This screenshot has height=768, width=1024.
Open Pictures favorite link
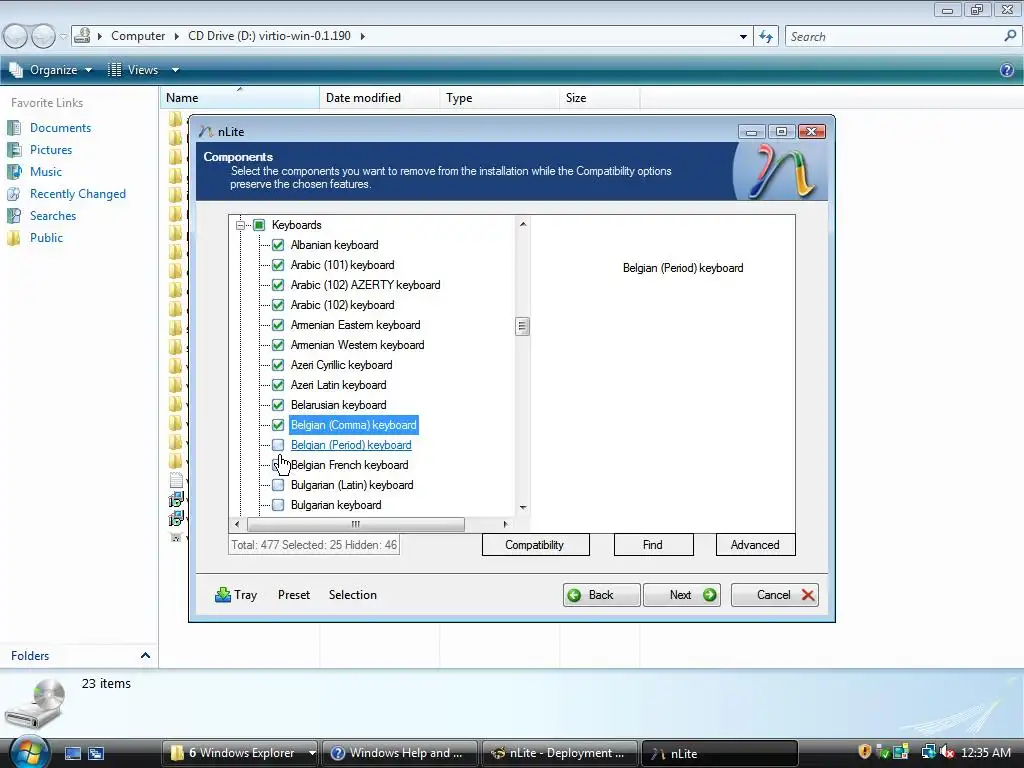click(x=51, y=150)
